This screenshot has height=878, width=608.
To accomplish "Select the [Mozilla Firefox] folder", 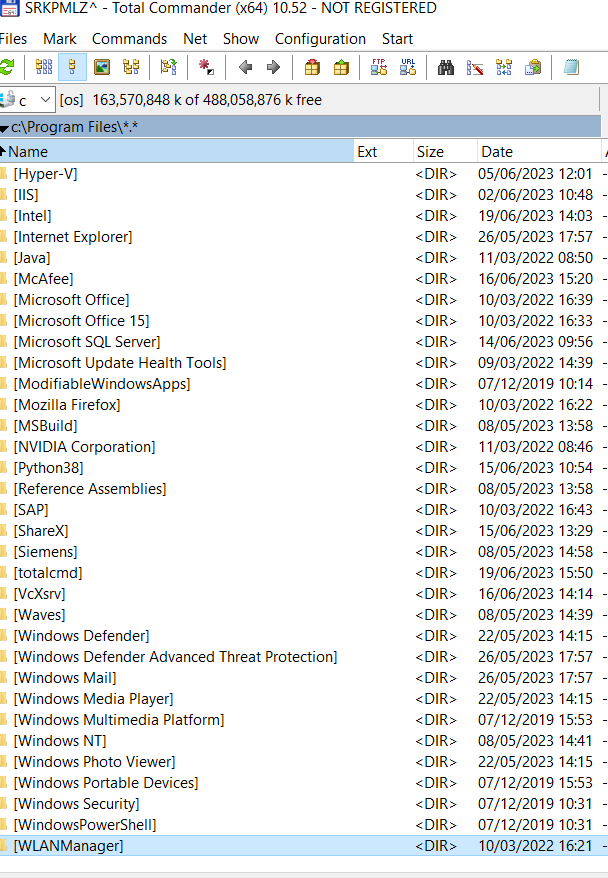I will (67, 405).
